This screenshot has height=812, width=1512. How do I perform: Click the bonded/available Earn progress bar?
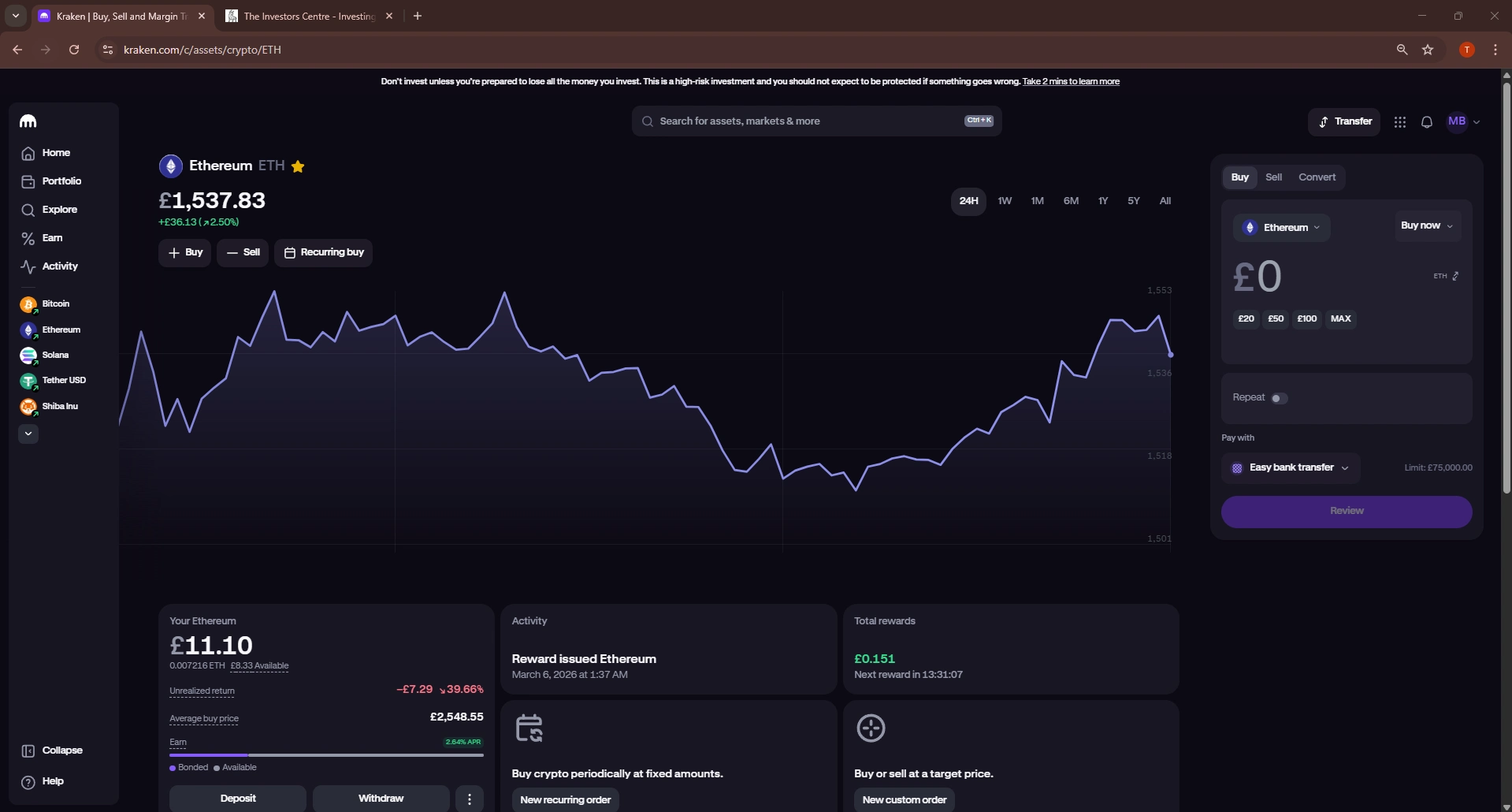[326, 755]
